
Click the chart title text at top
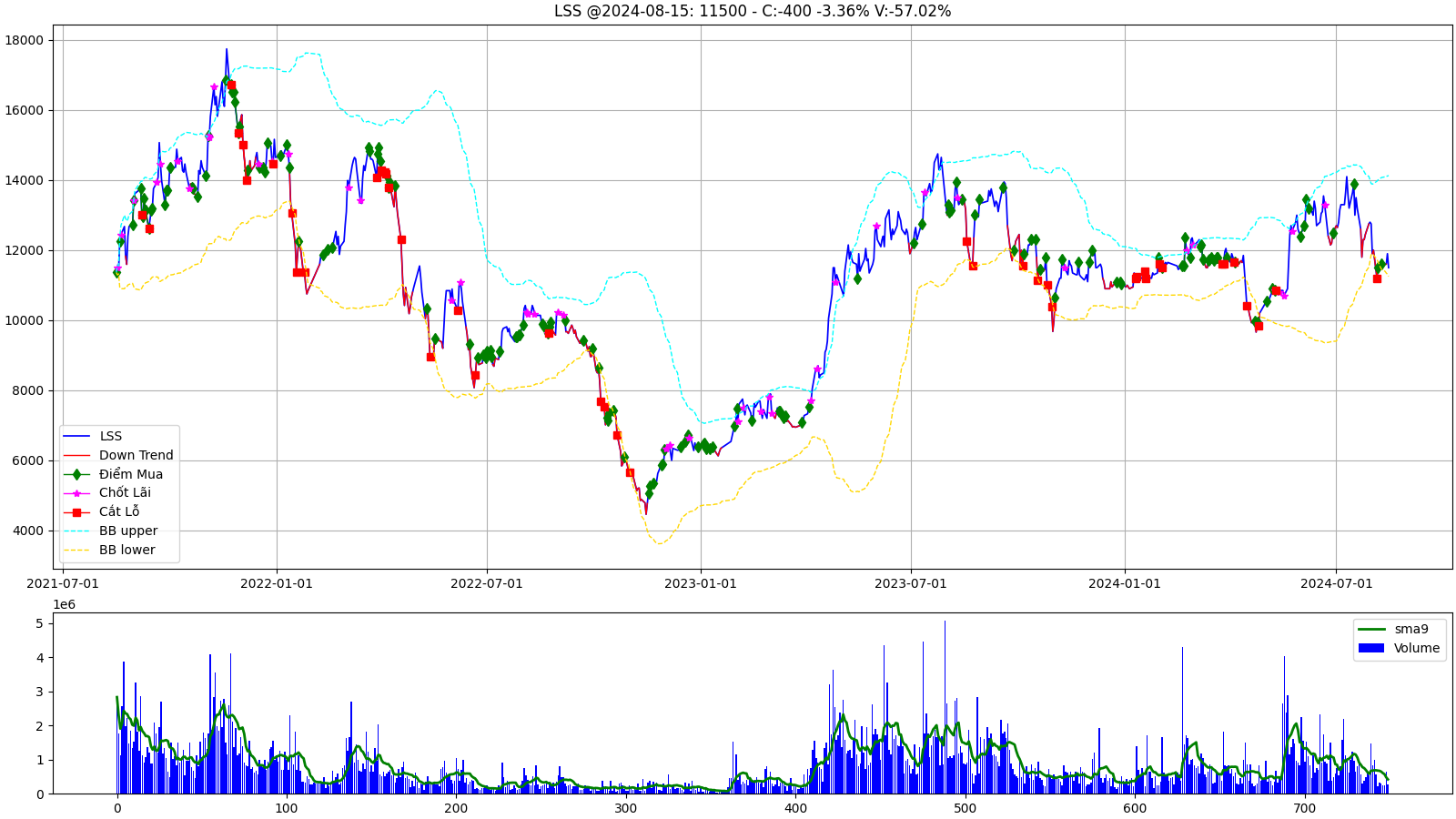click(x=753, y=11)
